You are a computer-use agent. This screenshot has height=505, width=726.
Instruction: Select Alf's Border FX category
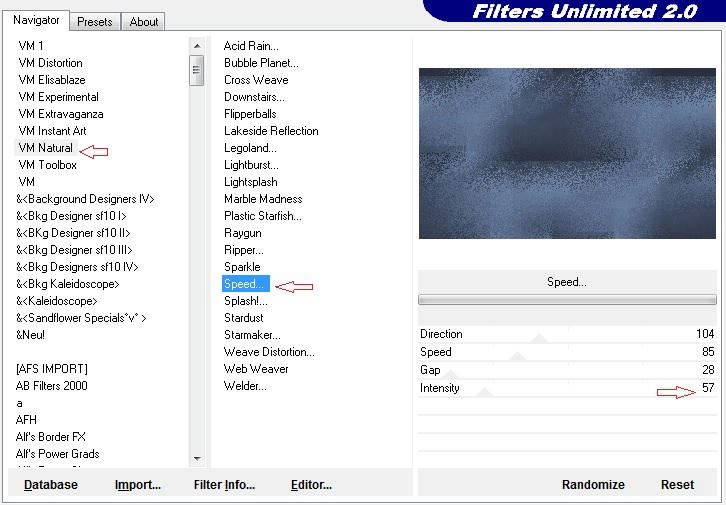click(50, 437)
